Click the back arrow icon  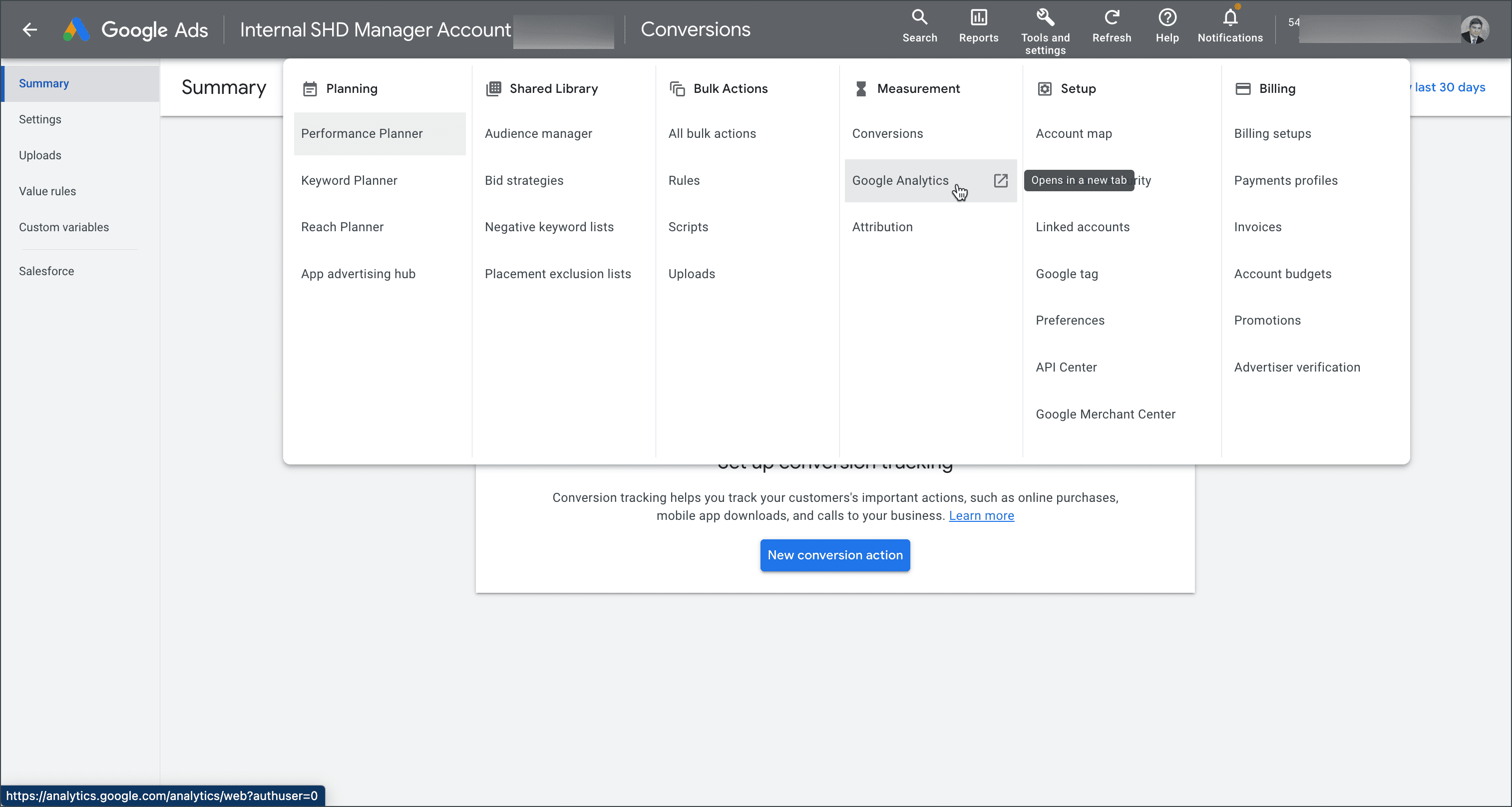(29, 29)
